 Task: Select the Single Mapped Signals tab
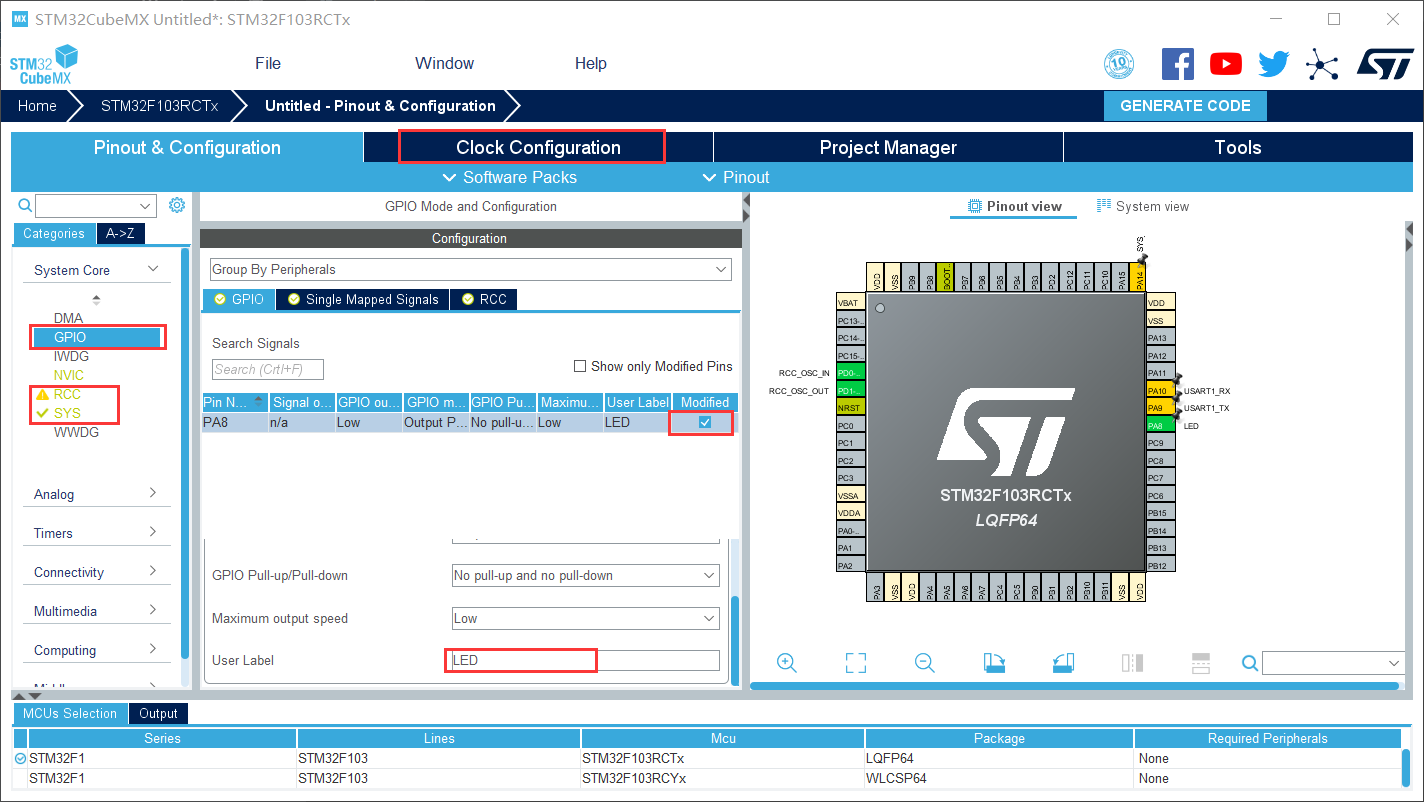pyautogui.click(x=363, y=299)
